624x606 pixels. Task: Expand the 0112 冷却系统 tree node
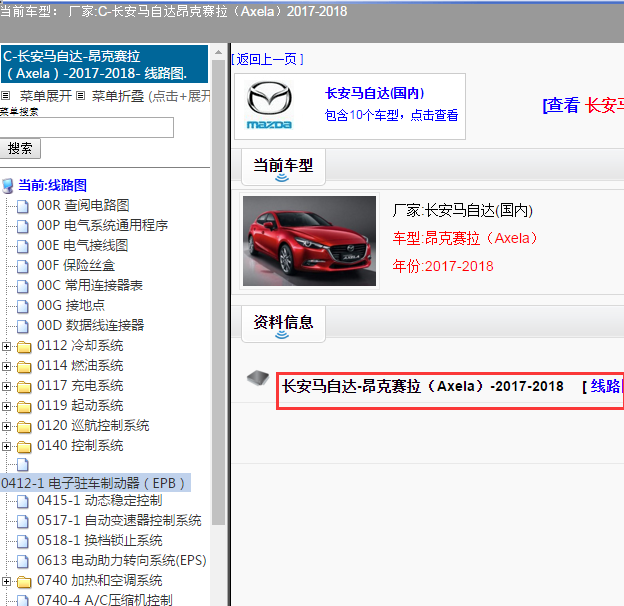coord(6,346)
